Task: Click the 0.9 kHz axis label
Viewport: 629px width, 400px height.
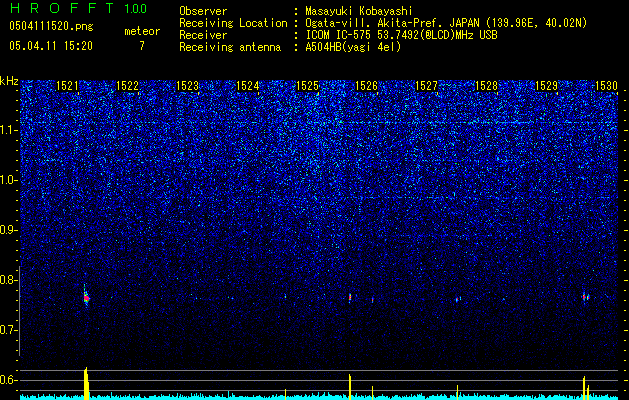Action: coord(9,230)
